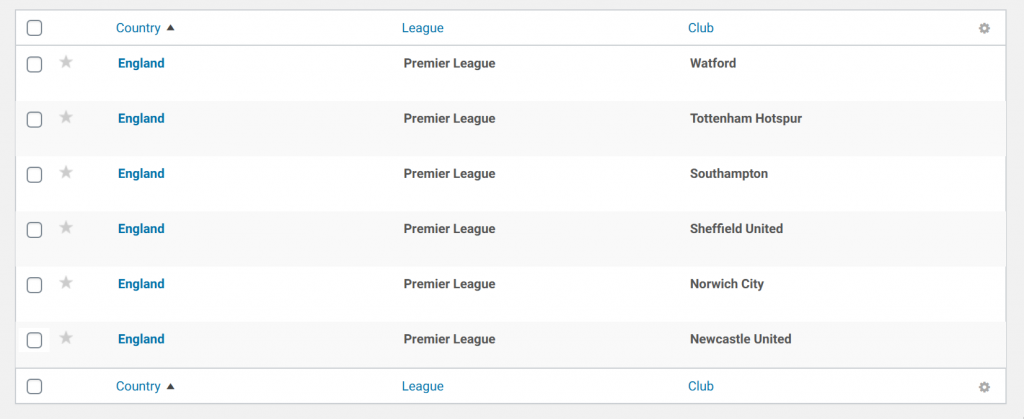Viewport: 1024px width, 419px height.
Task: Click the footer Club column label
Action: pyautogui.click(x=700, y=386)
